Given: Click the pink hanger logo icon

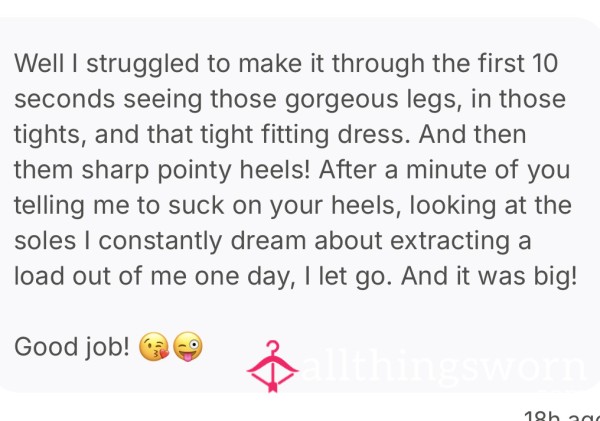Looking at the screenshot, I should pos(272,366).
